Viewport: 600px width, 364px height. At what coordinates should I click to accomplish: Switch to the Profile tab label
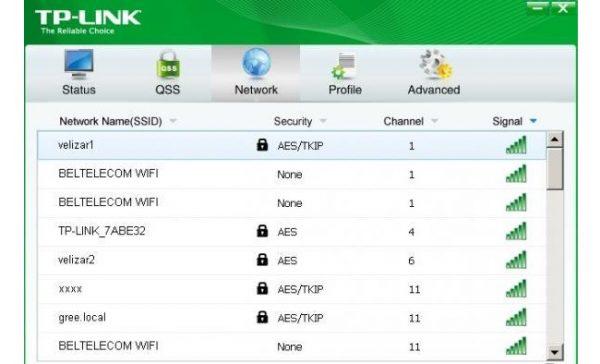tap(345, 90)
